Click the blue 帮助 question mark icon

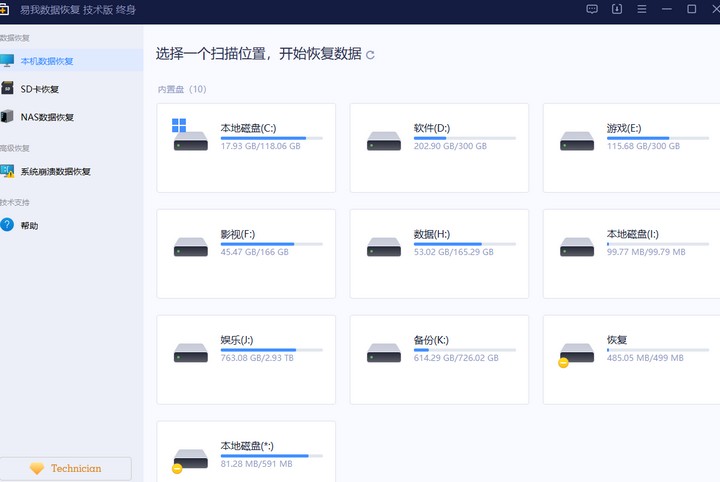tap(8, 225)
